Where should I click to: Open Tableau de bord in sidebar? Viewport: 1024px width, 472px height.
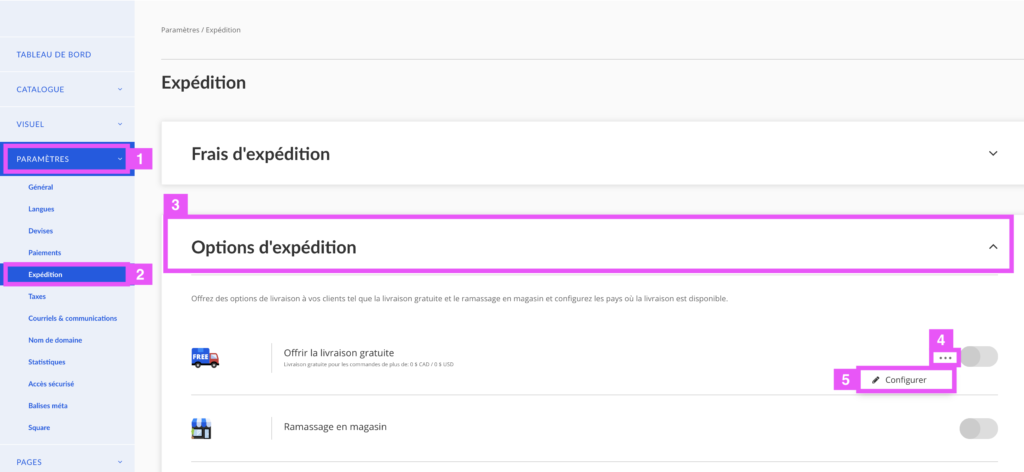54,55
